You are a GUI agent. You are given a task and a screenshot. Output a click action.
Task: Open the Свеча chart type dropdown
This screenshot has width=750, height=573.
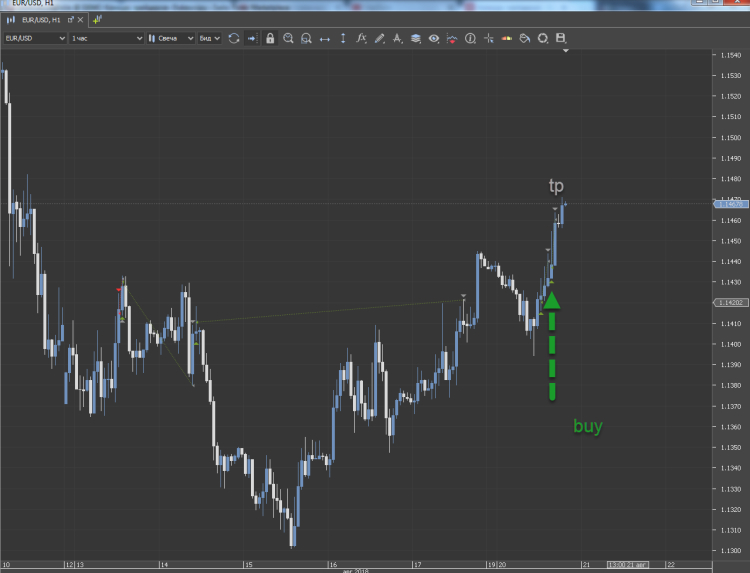(171, 38)
